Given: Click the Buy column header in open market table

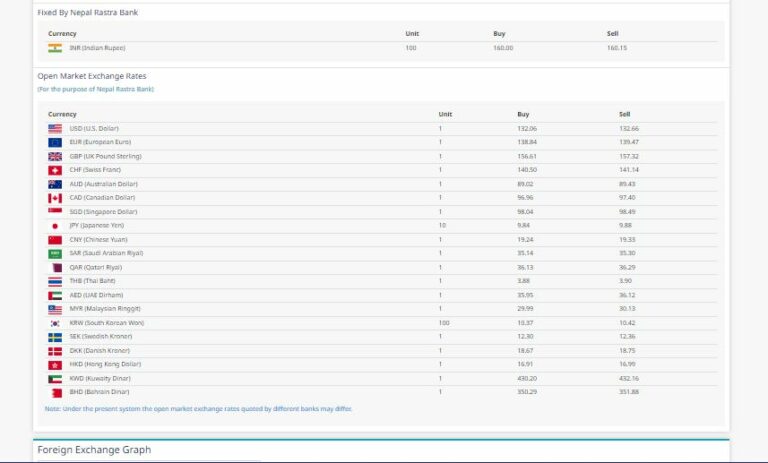Looking at the screenshot, I should point(523,114).
